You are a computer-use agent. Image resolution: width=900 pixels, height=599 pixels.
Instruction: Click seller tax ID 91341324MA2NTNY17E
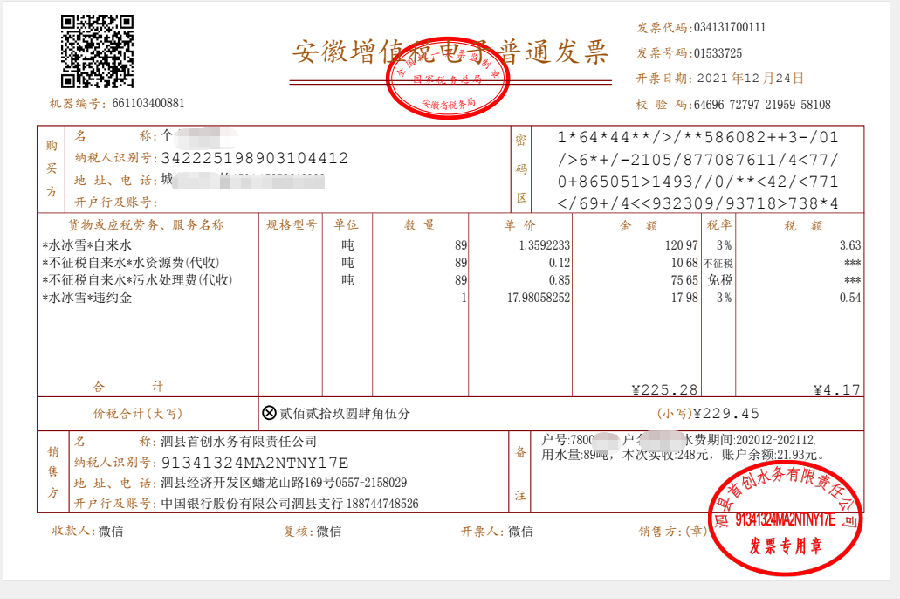[x=254, y=462]
